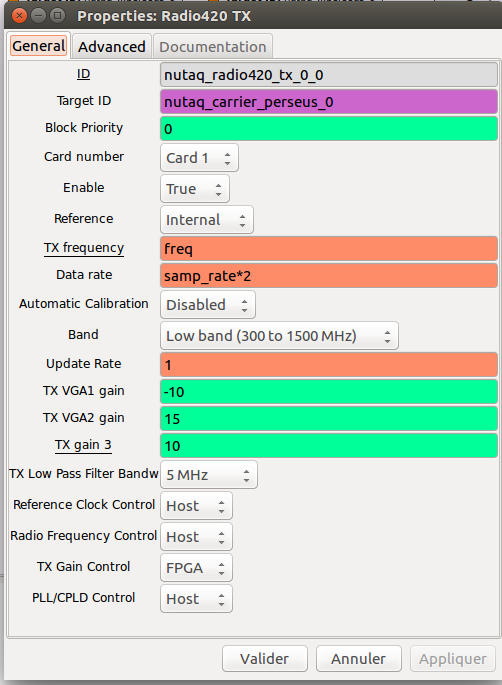Click the ID label
This screenshot has height=685, width=502.
point(83,74)
